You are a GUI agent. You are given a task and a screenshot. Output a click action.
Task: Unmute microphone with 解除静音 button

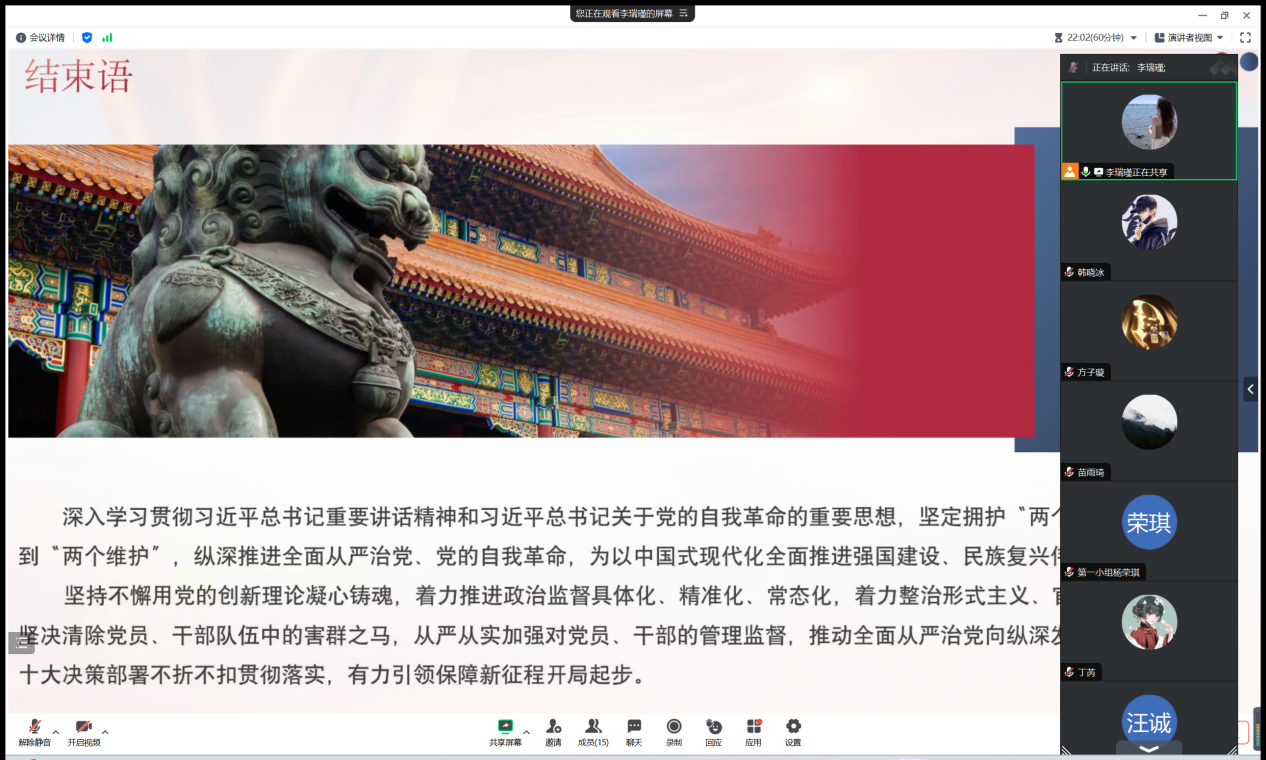coord(34,731)
